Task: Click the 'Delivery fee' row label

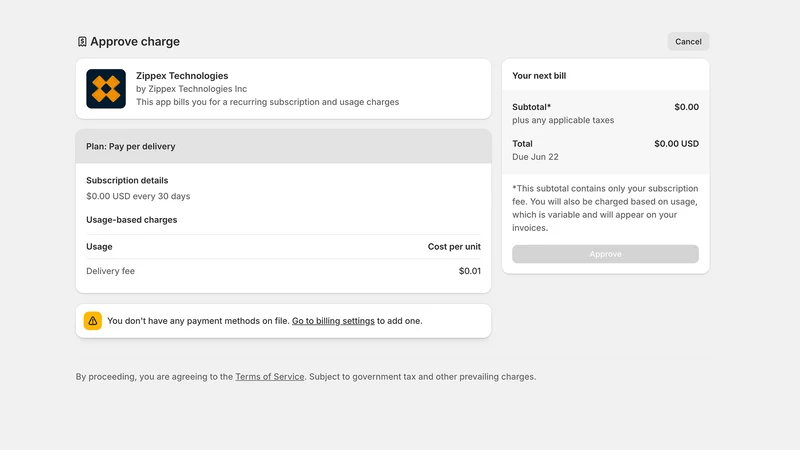Action: tap(110, 271)
